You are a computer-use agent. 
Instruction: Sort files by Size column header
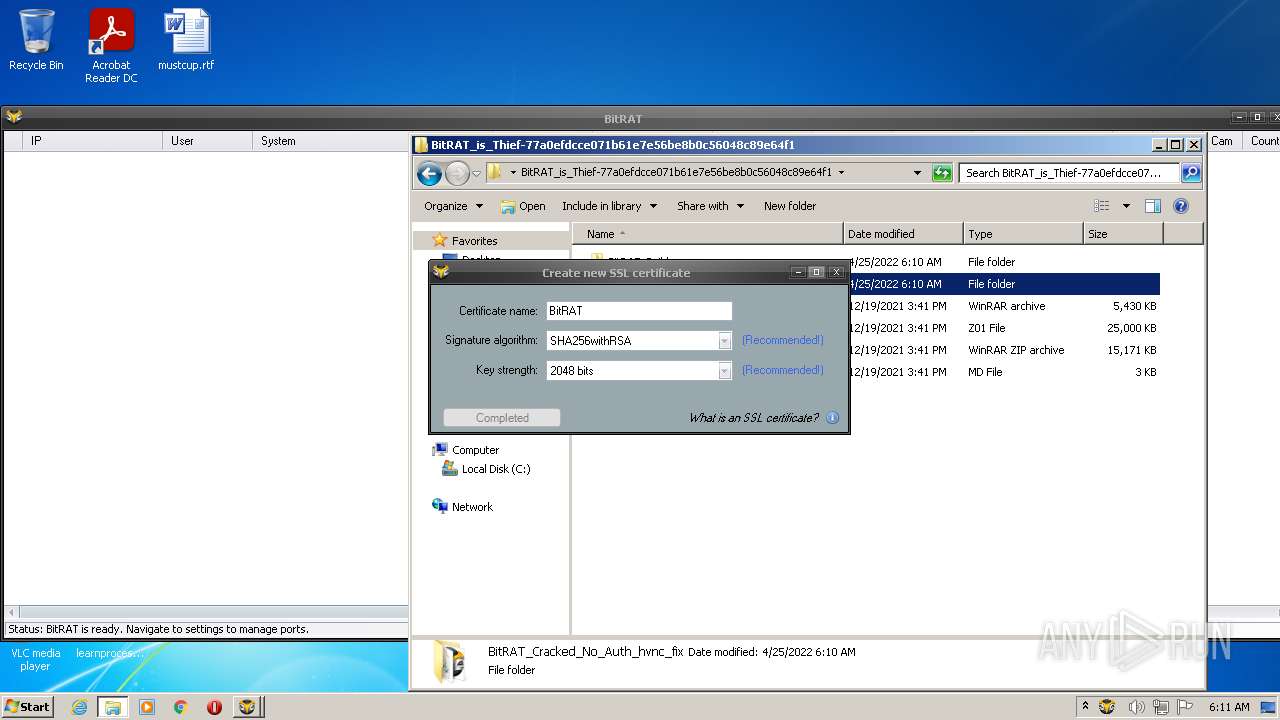tap(1123, 234)
